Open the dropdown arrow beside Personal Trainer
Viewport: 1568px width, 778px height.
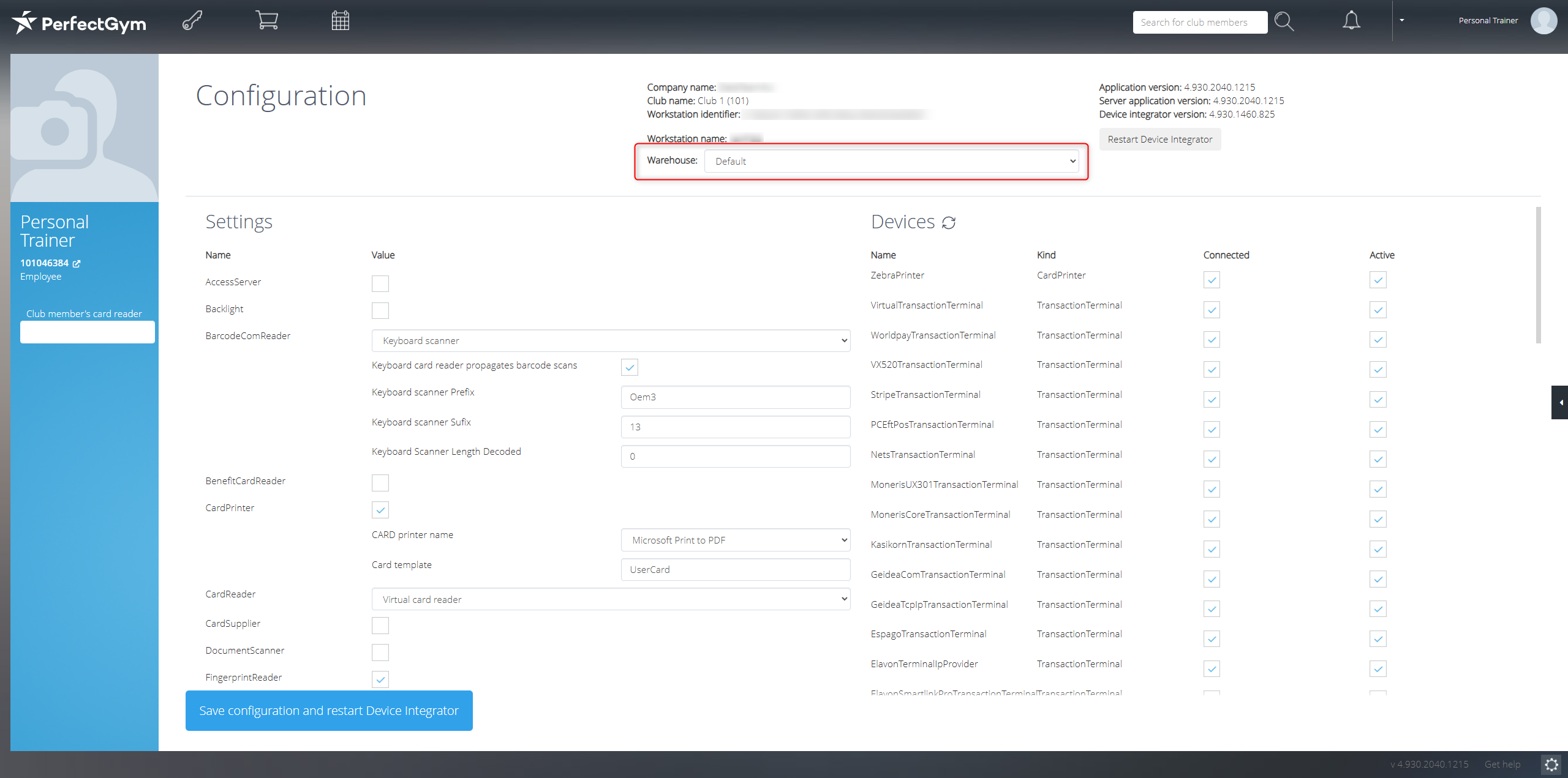(x=1401, y=21)
